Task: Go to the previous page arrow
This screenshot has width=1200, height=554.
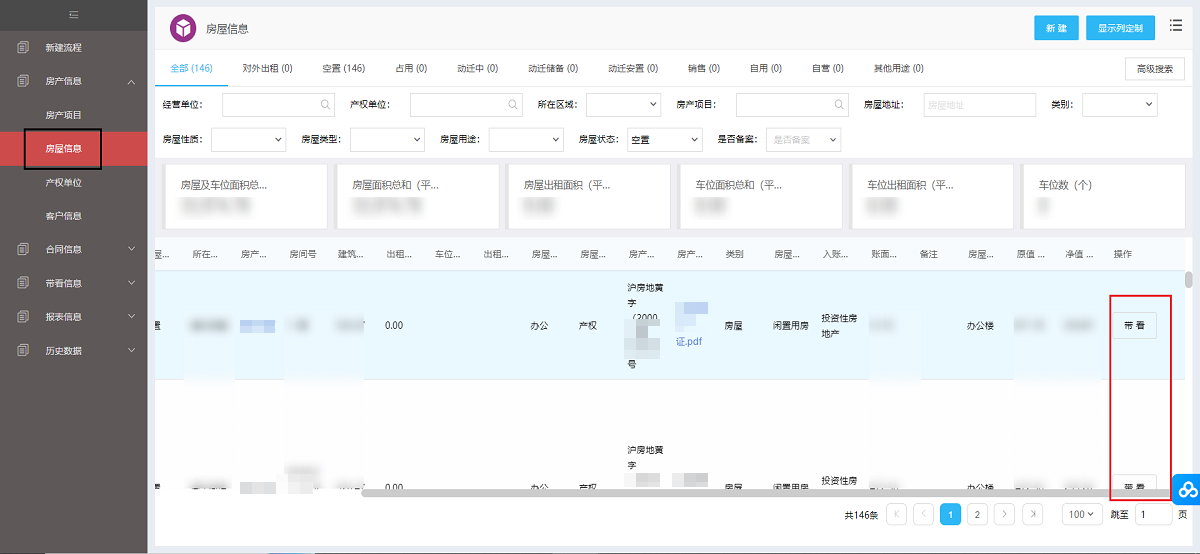Action: click(924, 514)
